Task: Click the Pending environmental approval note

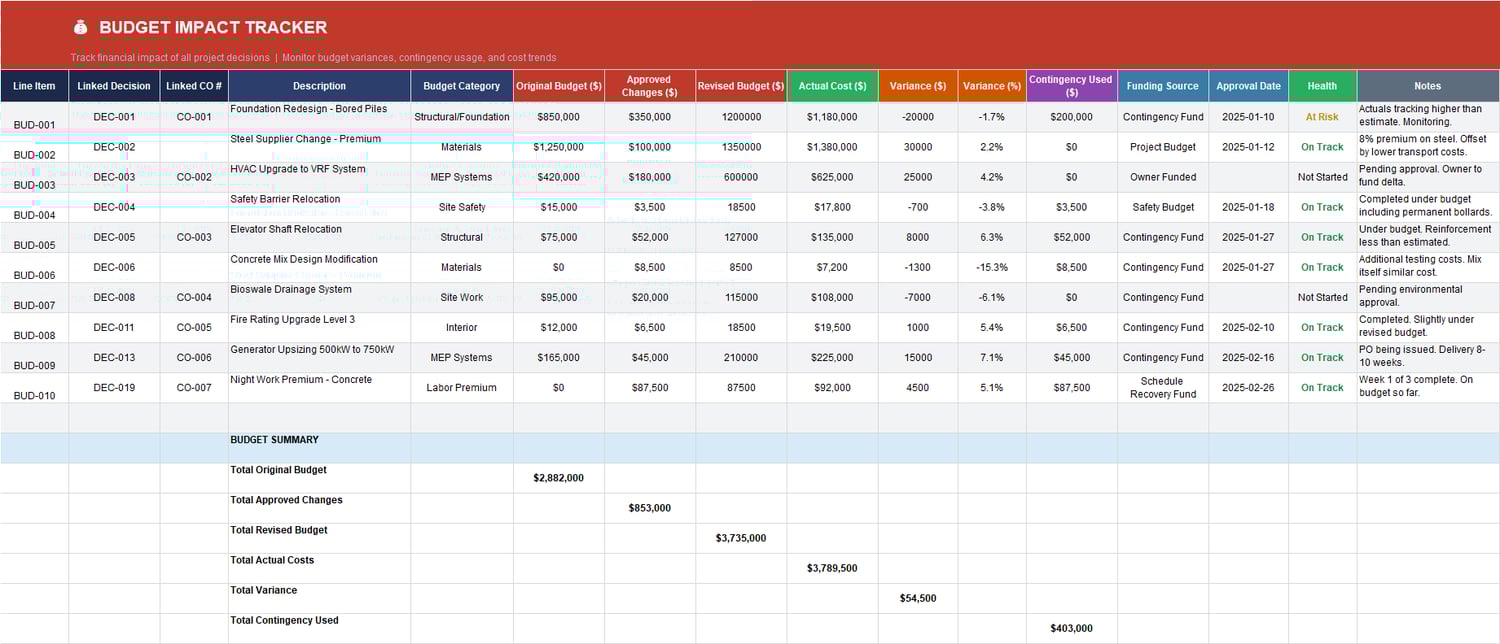Action: tap(1427, 297)
